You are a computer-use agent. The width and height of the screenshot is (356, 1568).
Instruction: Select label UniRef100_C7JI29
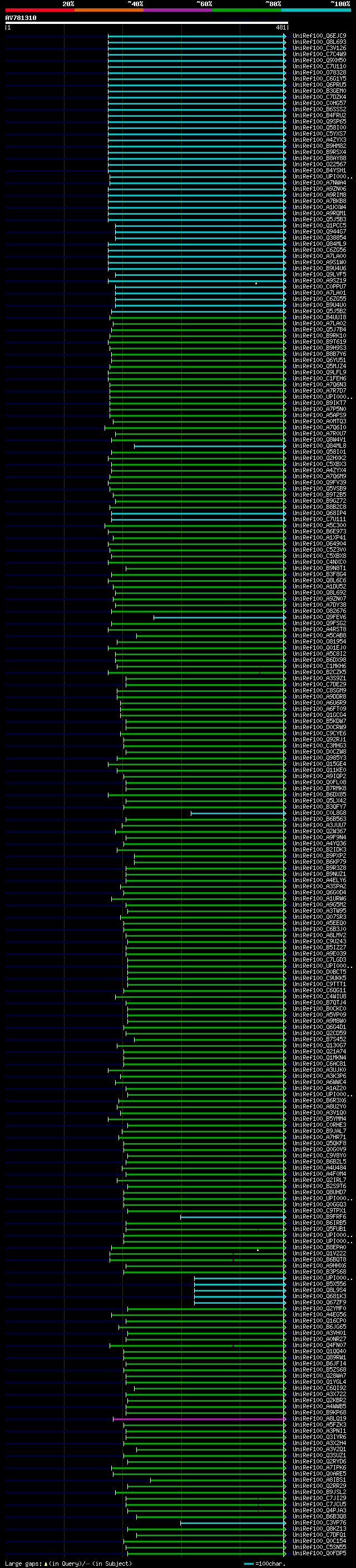coord(319,1498)
